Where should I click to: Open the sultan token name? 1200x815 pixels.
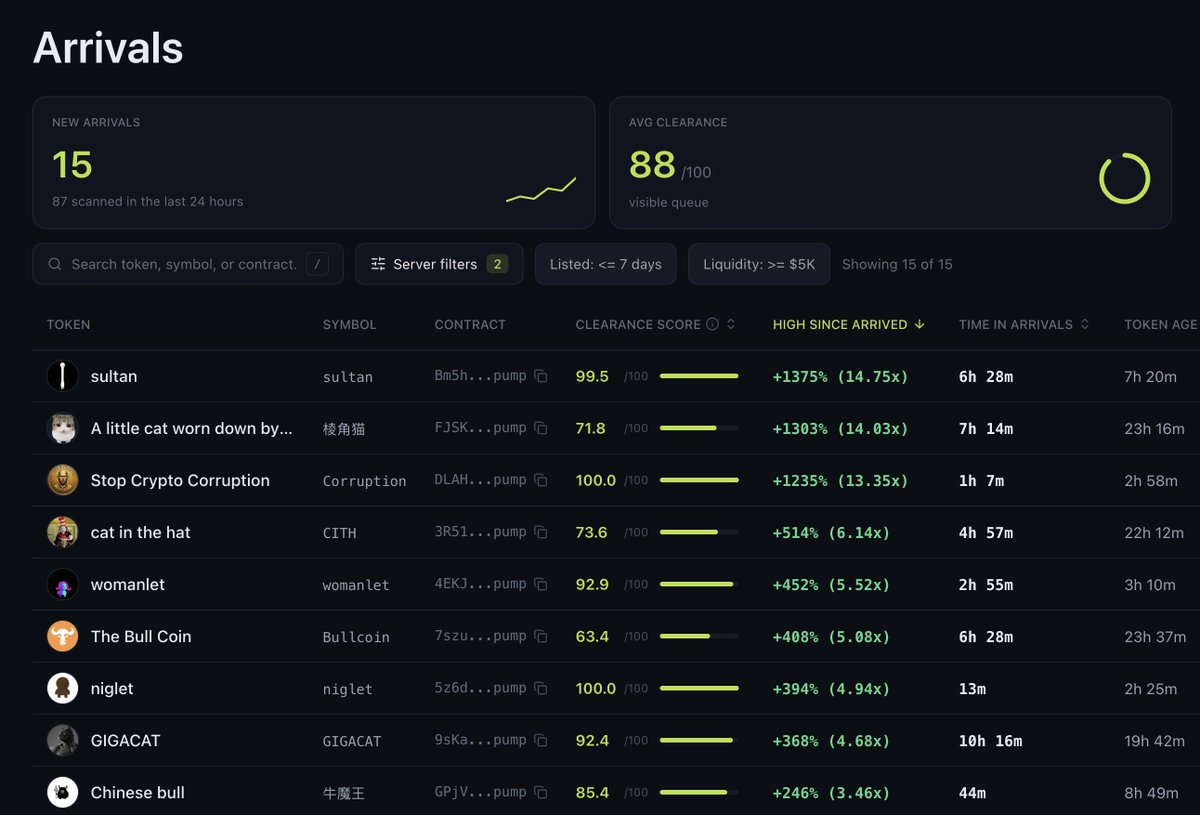[114, 376]
